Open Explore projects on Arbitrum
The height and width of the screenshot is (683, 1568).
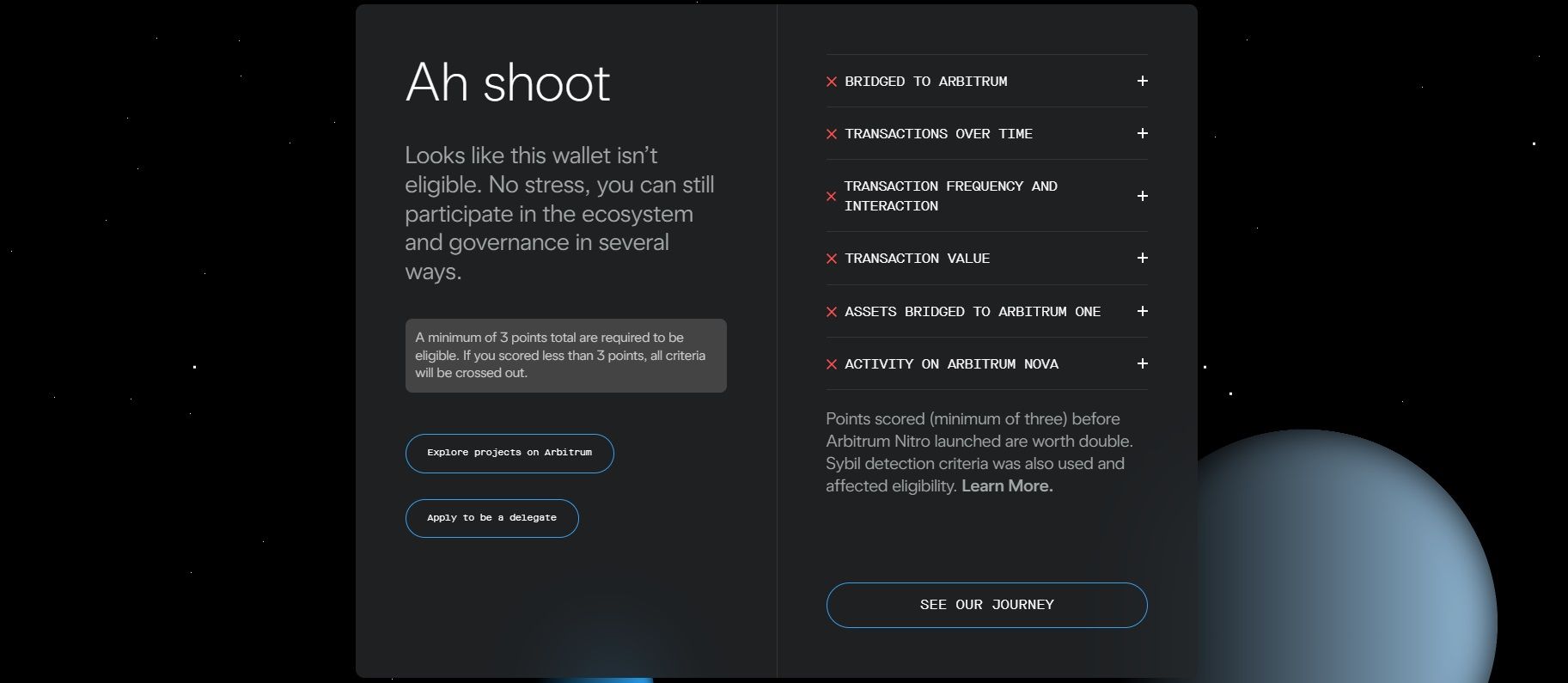click(509, 453)
